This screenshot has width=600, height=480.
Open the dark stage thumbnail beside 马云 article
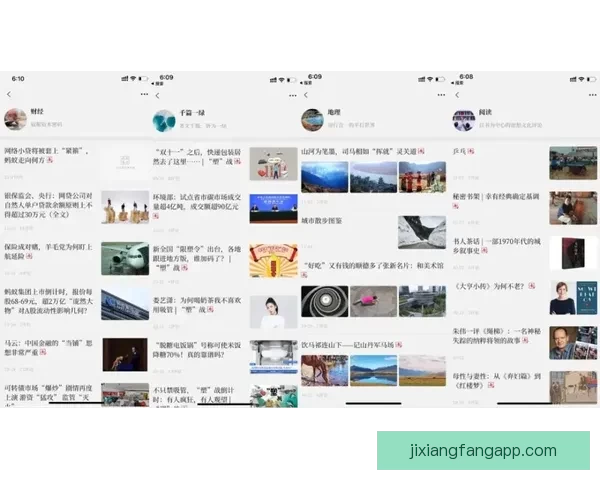[125, 354]
